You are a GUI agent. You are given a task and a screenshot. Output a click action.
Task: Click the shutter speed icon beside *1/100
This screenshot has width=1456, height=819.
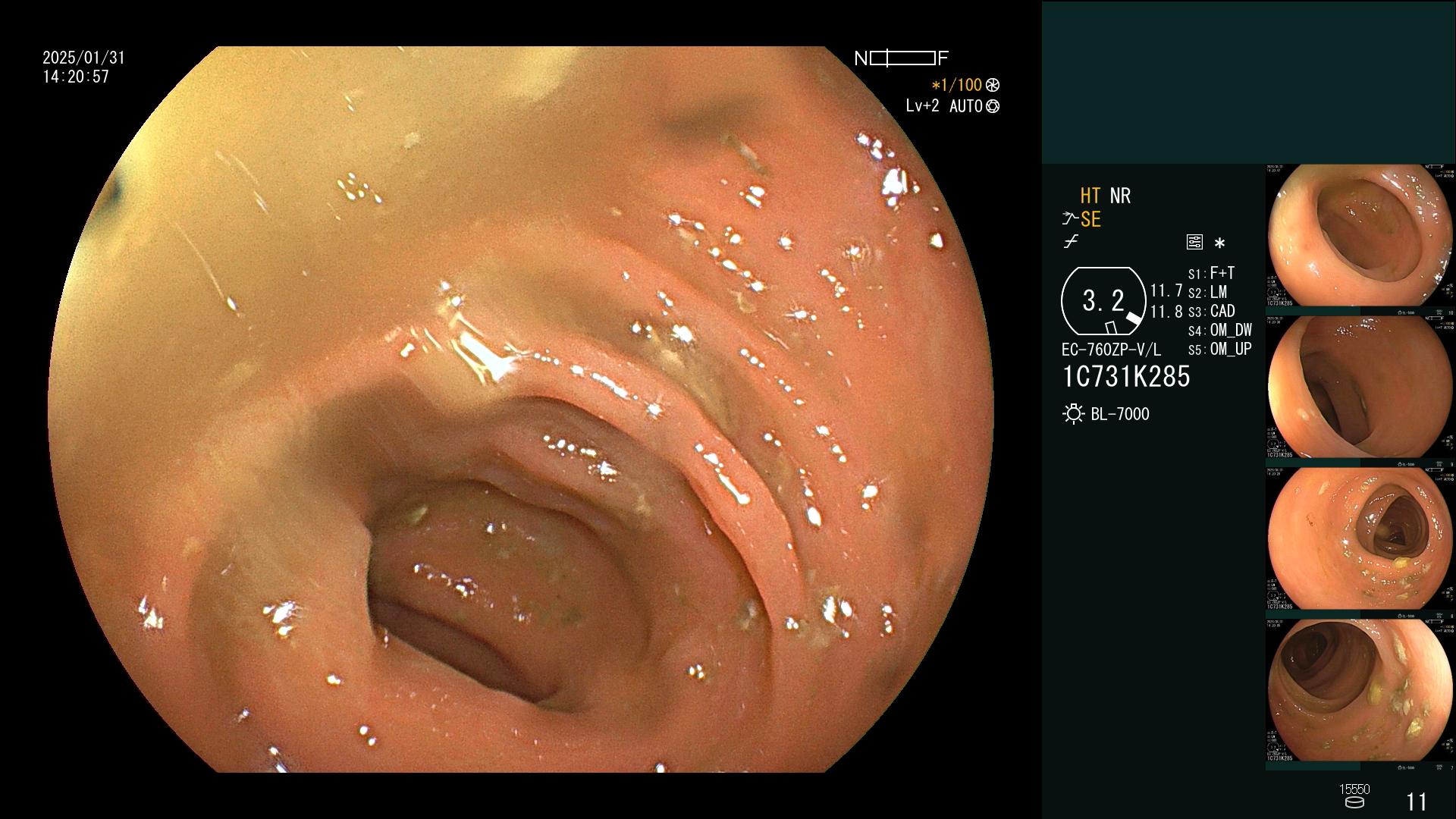point(993,86)
